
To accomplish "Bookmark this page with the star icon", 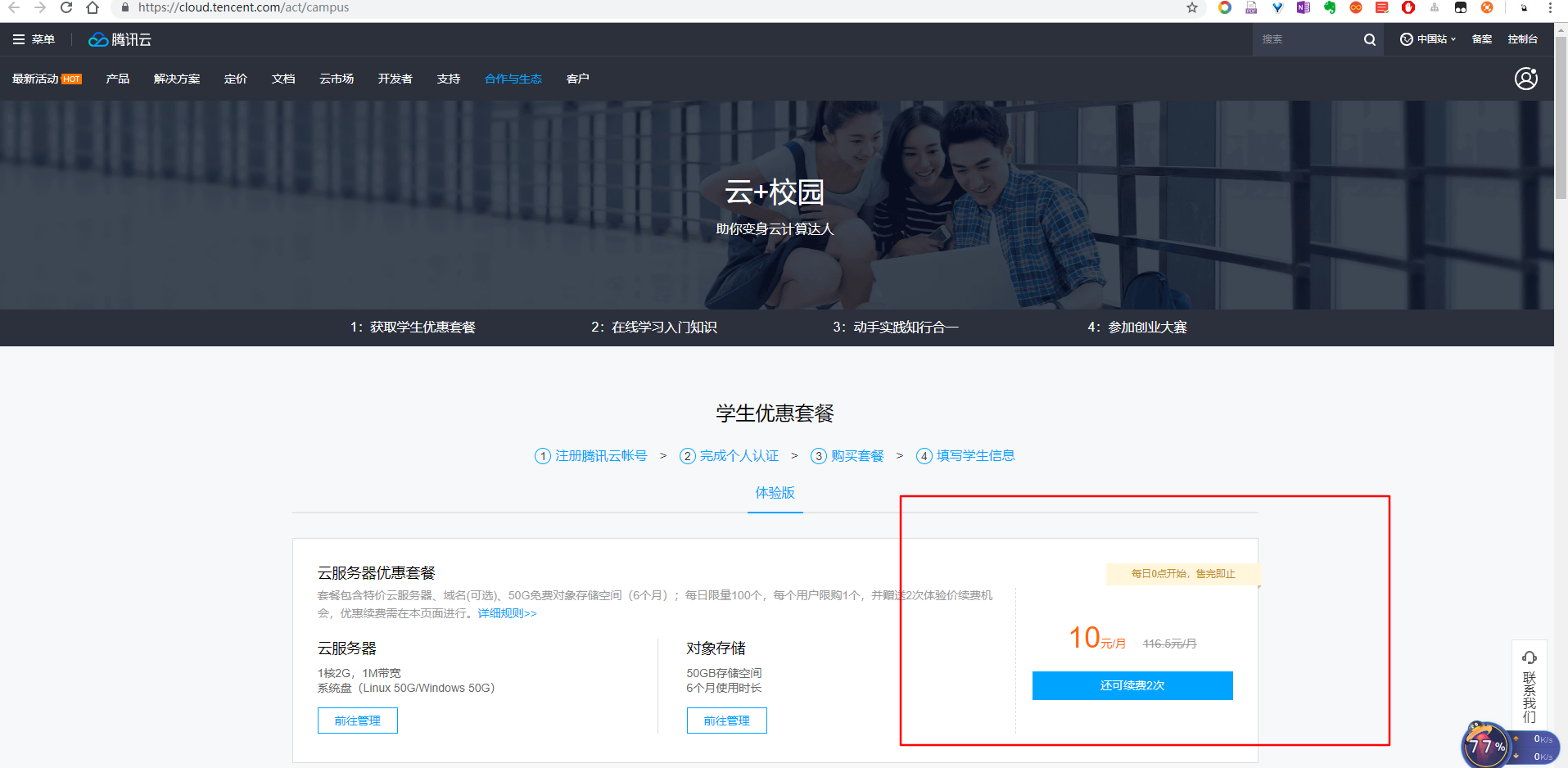I will (x=1192, y=7).
